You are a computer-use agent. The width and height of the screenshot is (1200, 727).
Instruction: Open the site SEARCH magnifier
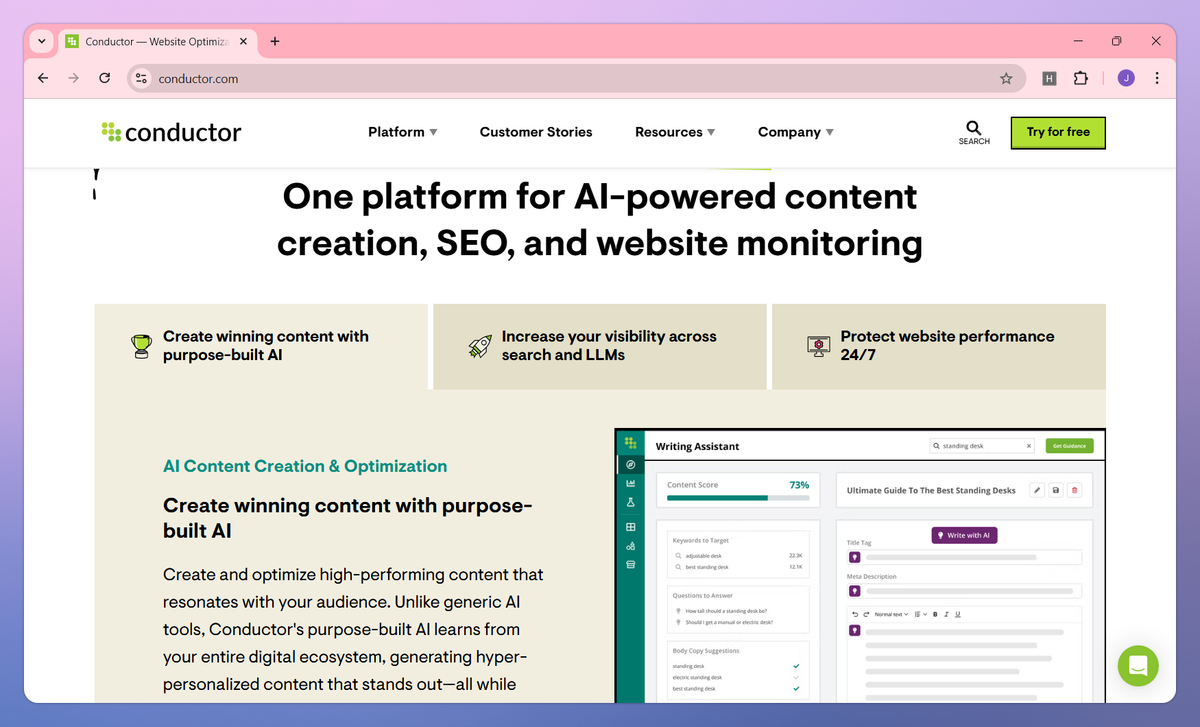coord(974,133)
